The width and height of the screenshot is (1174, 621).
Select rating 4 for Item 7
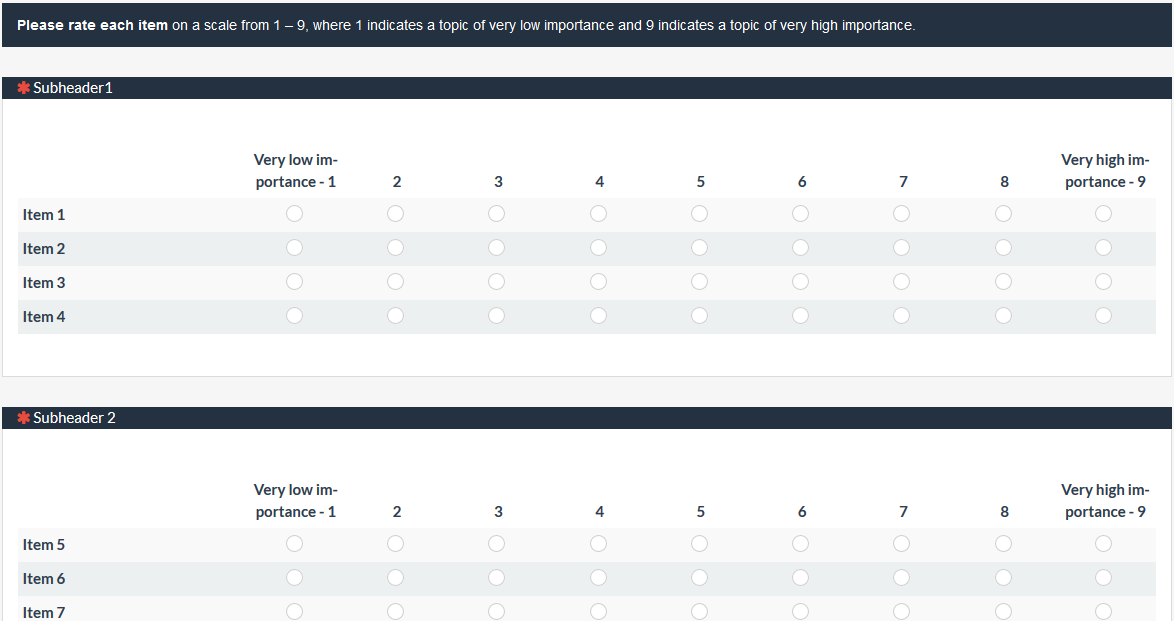(x=598, y=611)
